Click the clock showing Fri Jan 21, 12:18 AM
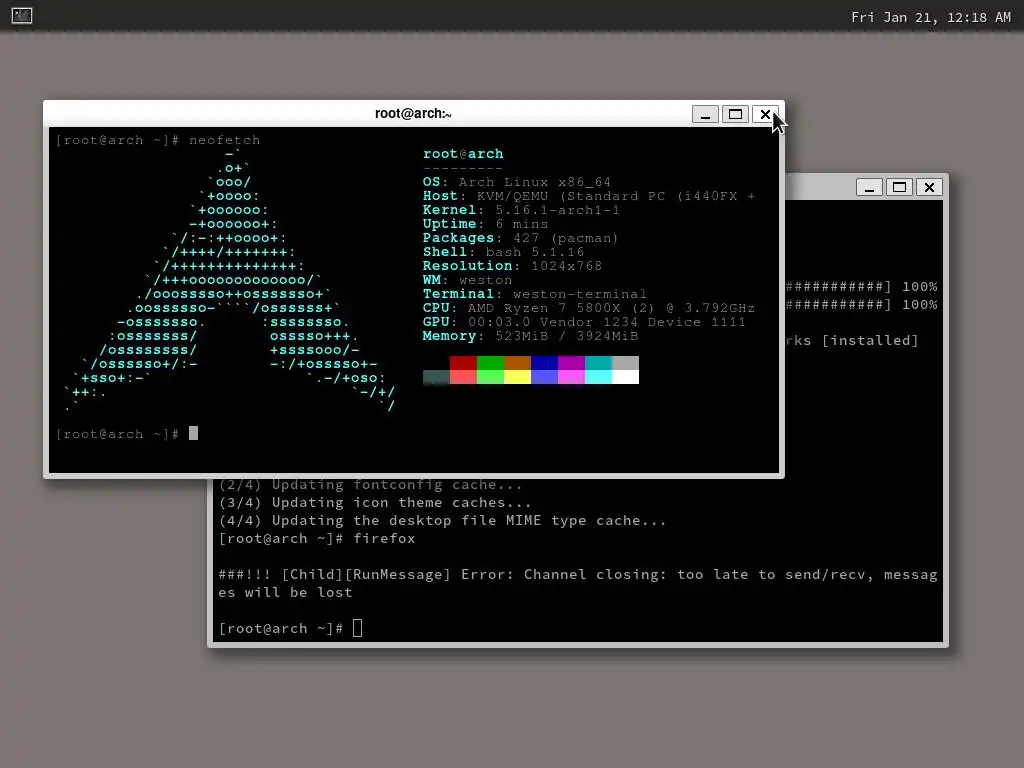 coord(931,18)
